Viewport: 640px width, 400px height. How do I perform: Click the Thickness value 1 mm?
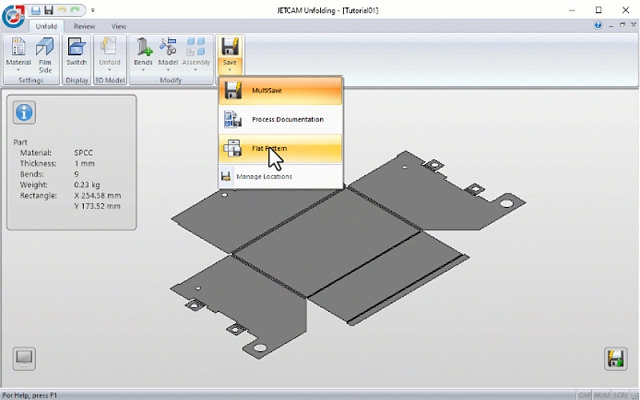tap(84, 163)
